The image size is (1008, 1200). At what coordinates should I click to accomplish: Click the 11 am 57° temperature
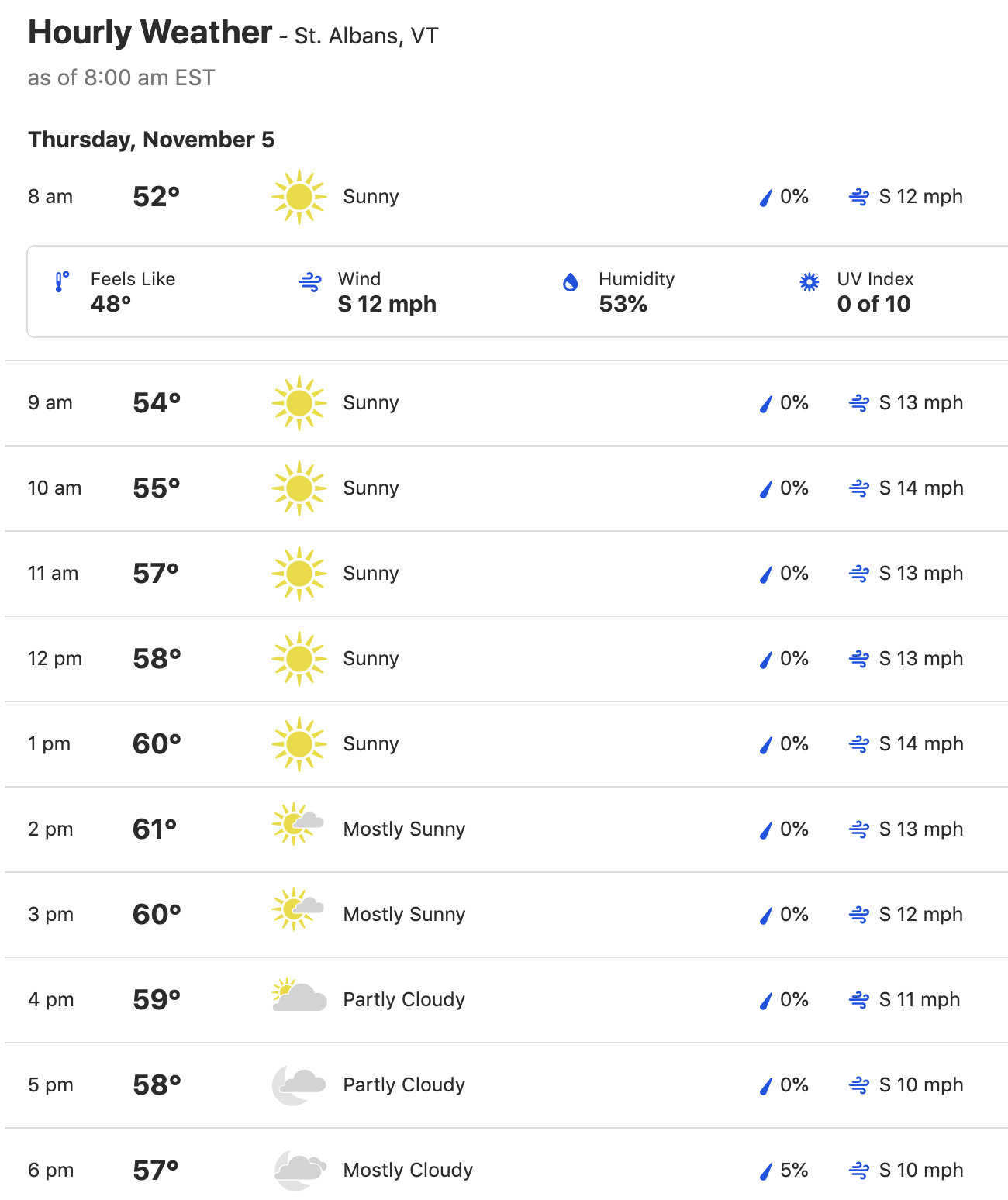pos(156,574)
